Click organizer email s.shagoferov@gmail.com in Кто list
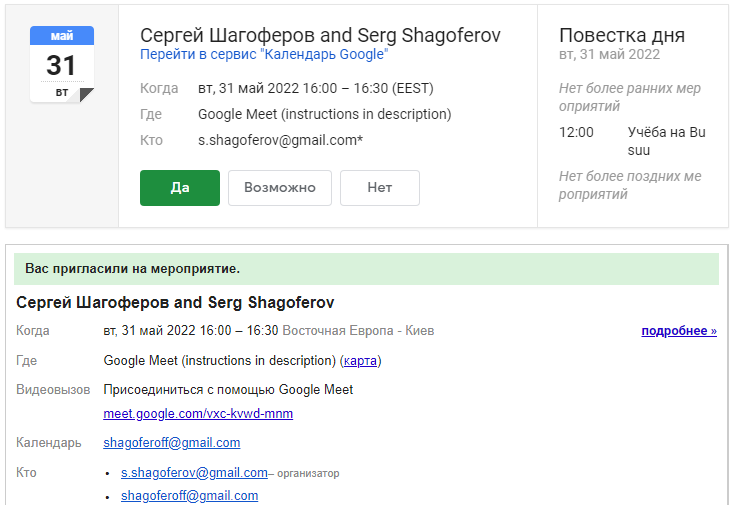This screenshot has width=730, height=505. [194, 473]
